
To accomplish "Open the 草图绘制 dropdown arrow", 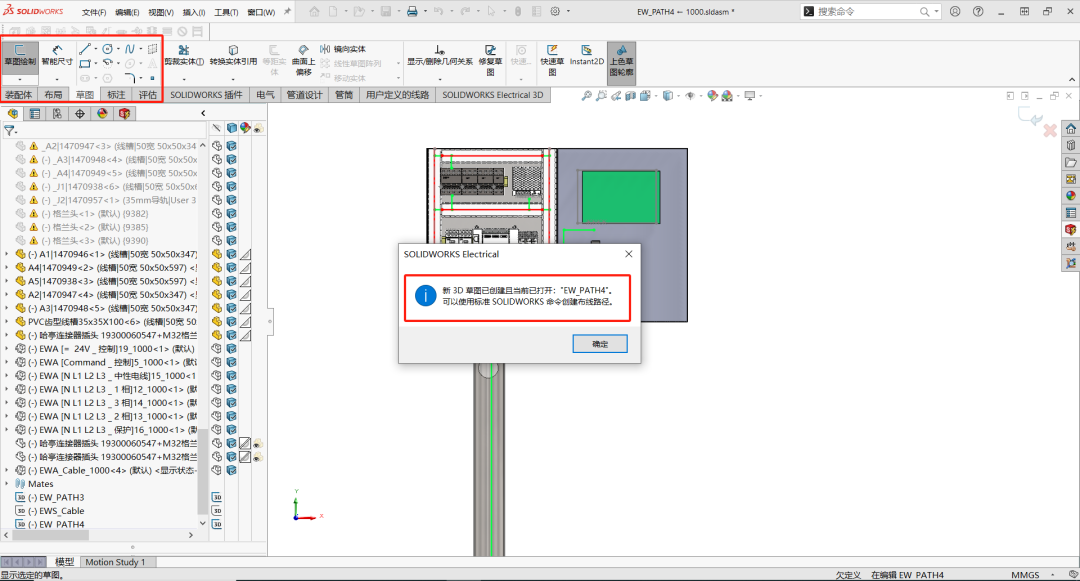I will pyautogui.click(x=19, y=79).
